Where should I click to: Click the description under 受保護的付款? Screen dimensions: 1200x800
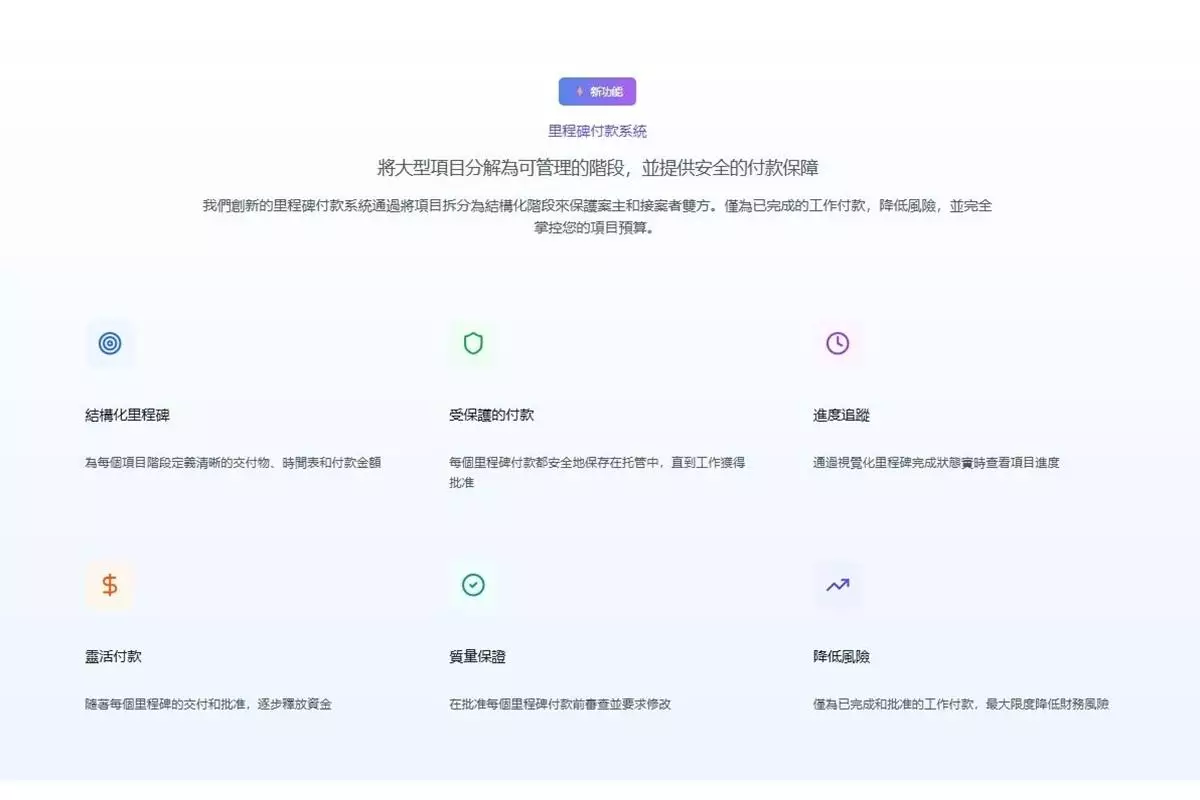pyautogui.click(x=597, y=472)
